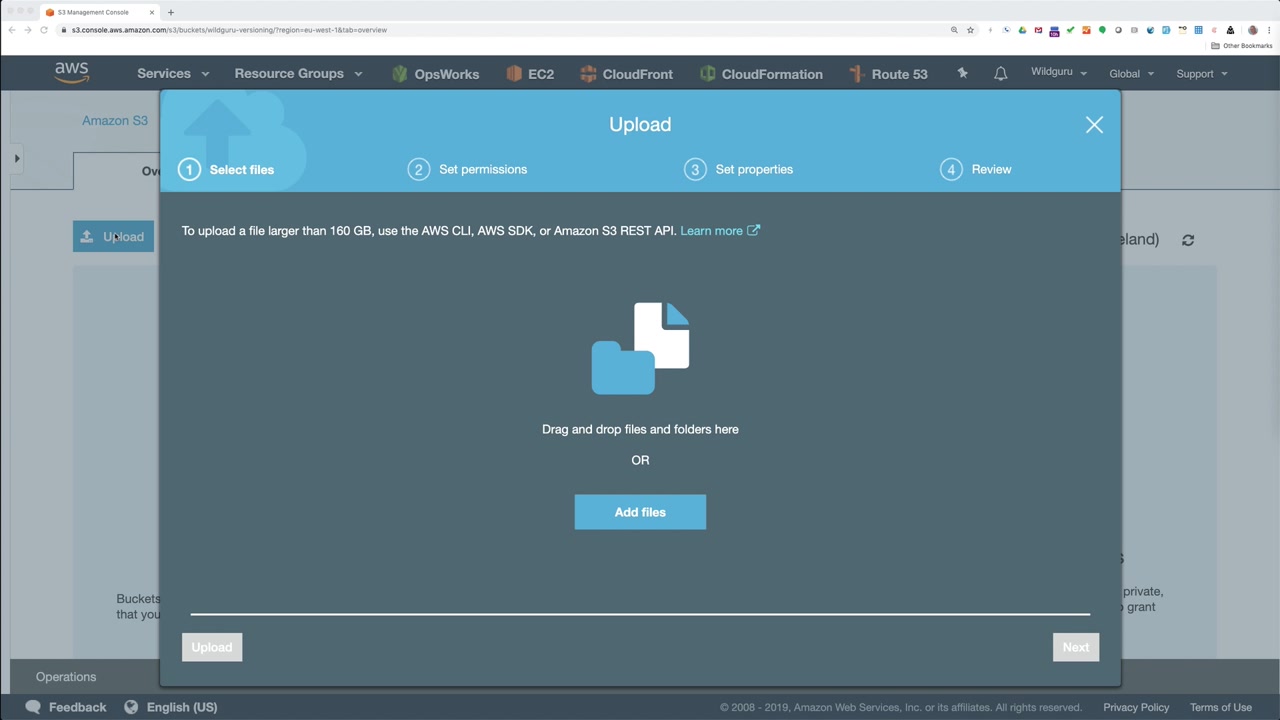Viewport: 1280px width, 720px height.
Task: Click the Upload button at dialog bottom
Action: (x=212, y=647)
